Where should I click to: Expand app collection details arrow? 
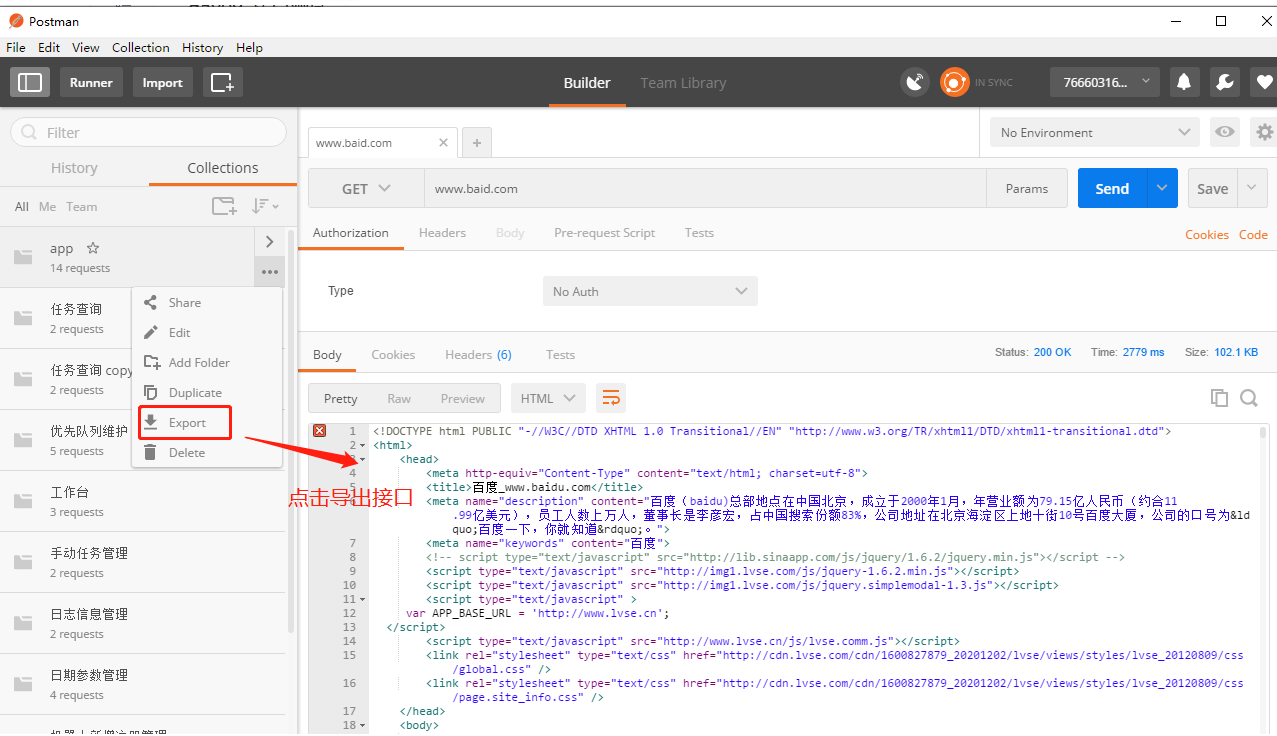pyautogui.click(x=269, y=241)
